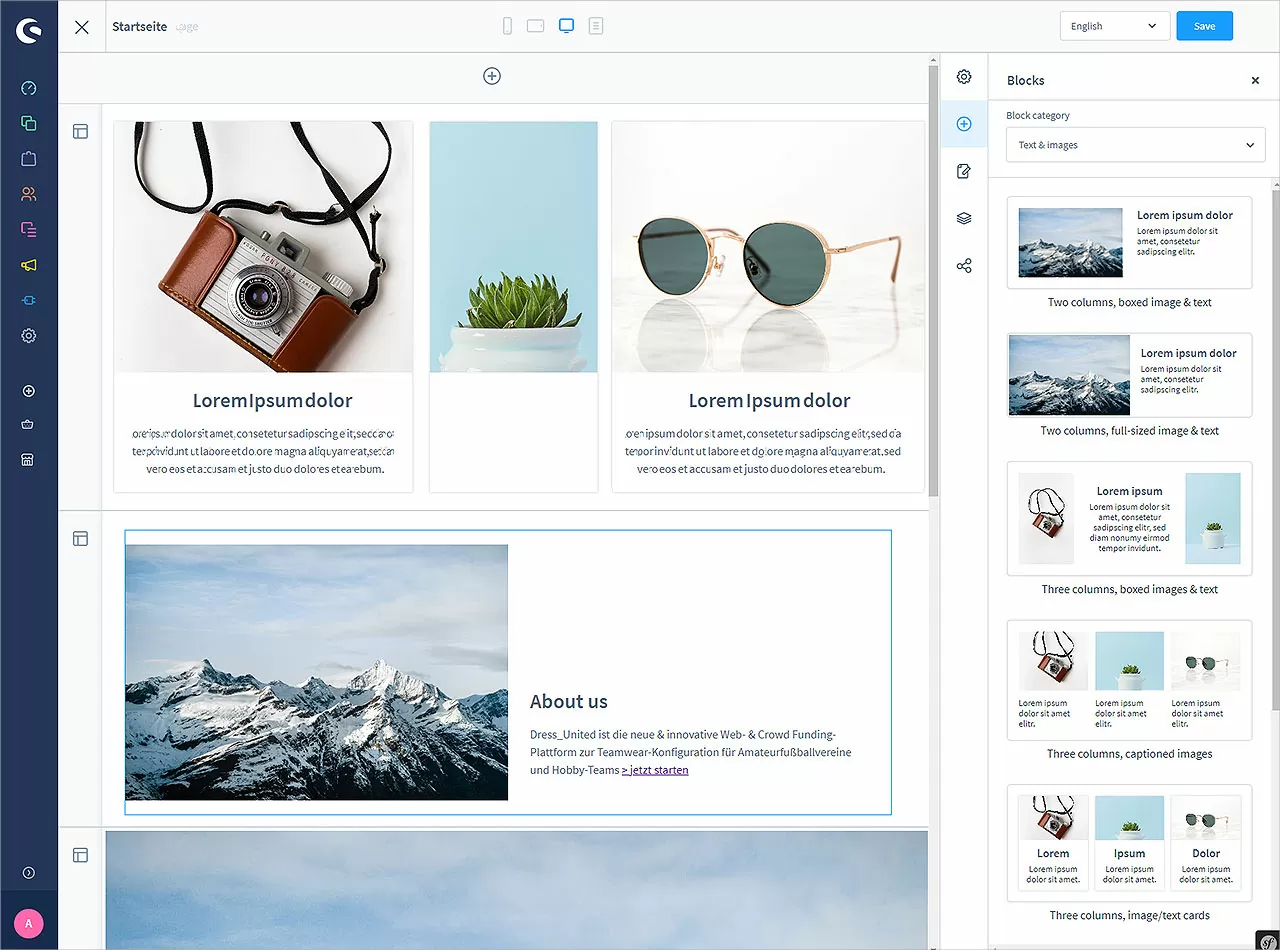Select the Marketing megaphone icon in sidebar

coord(29,265)
